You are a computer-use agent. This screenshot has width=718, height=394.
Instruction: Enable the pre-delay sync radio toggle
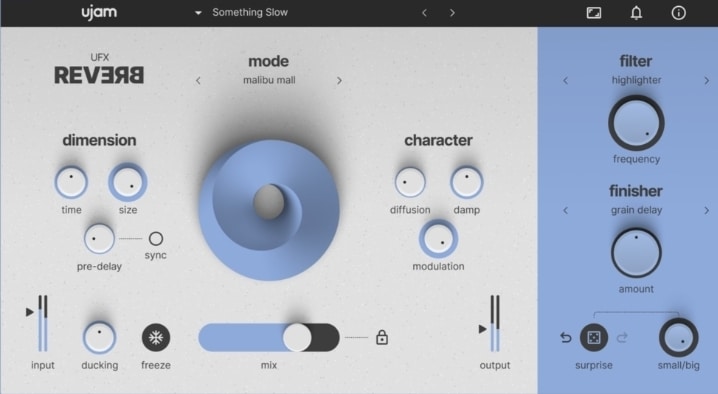click(156, 239)
